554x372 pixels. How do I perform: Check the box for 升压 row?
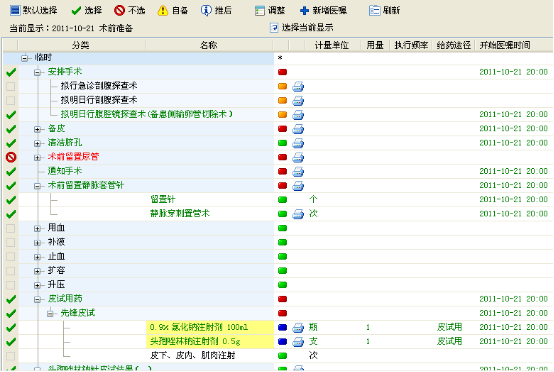pyautogui.click(x=11, y=285)
